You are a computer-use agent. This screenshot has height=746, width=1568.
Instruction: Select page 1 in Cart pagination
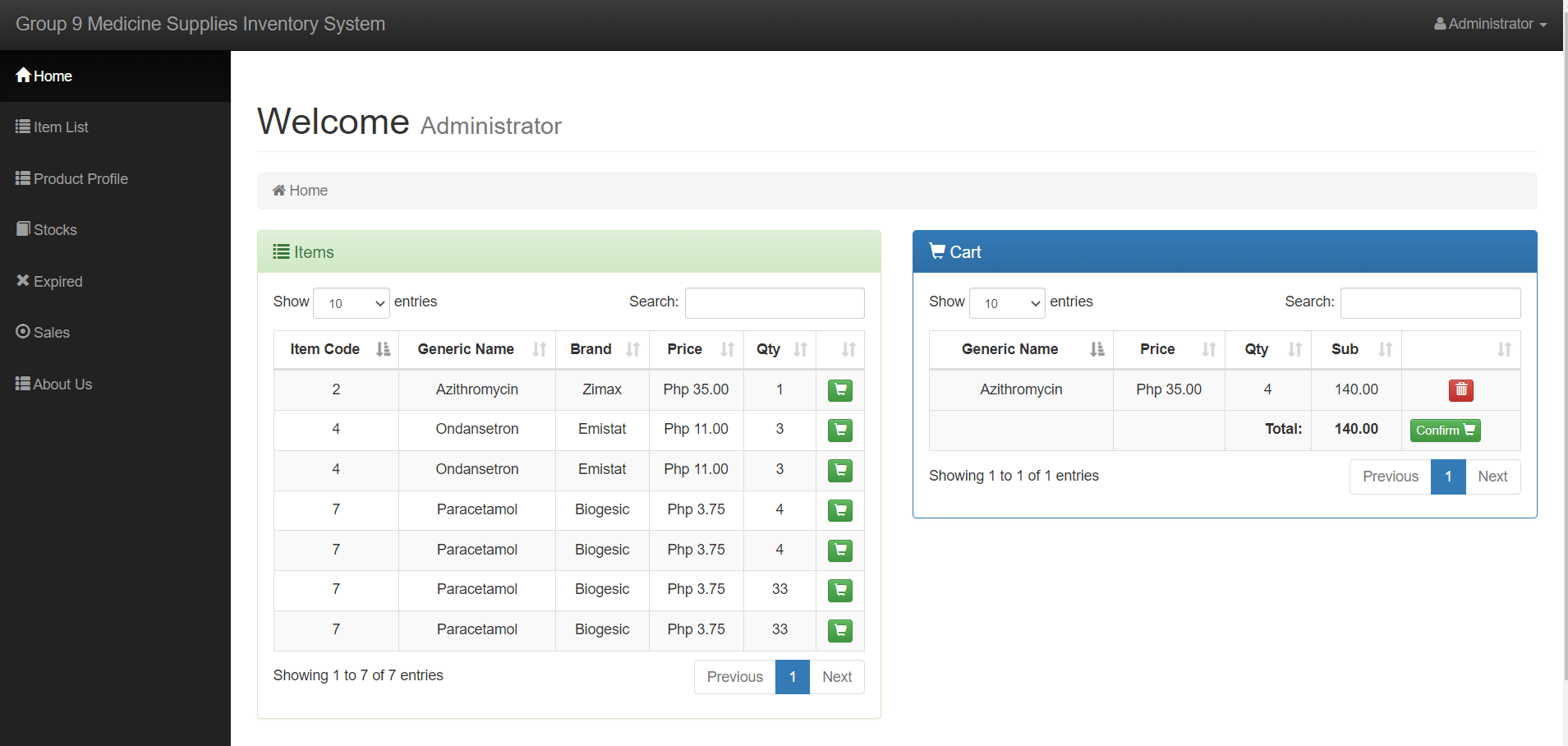click(x=1448, y=477)
